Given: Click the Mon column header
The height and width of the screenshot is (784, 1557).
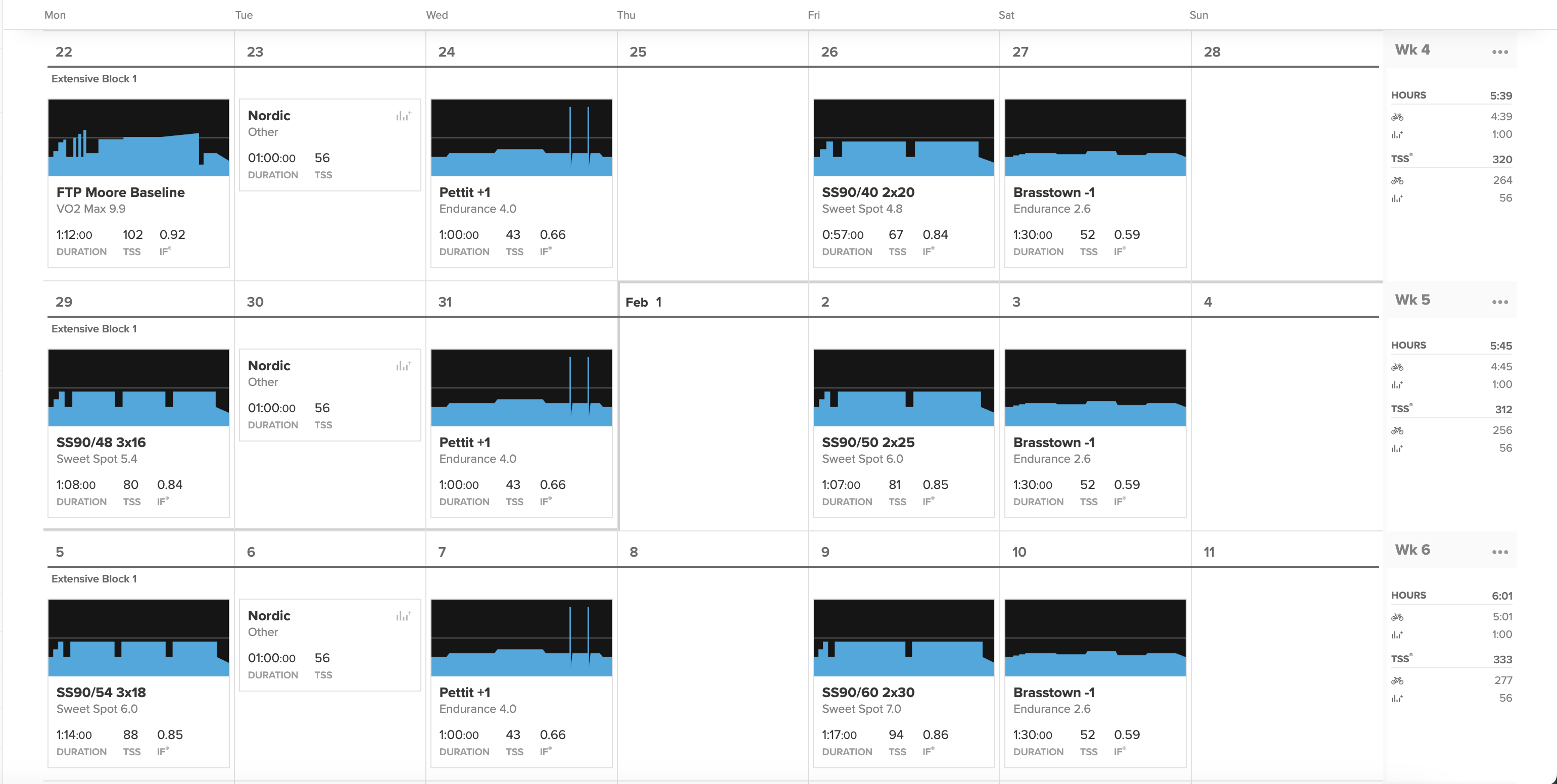Looking at the screenshot, I should pos(55,15).
